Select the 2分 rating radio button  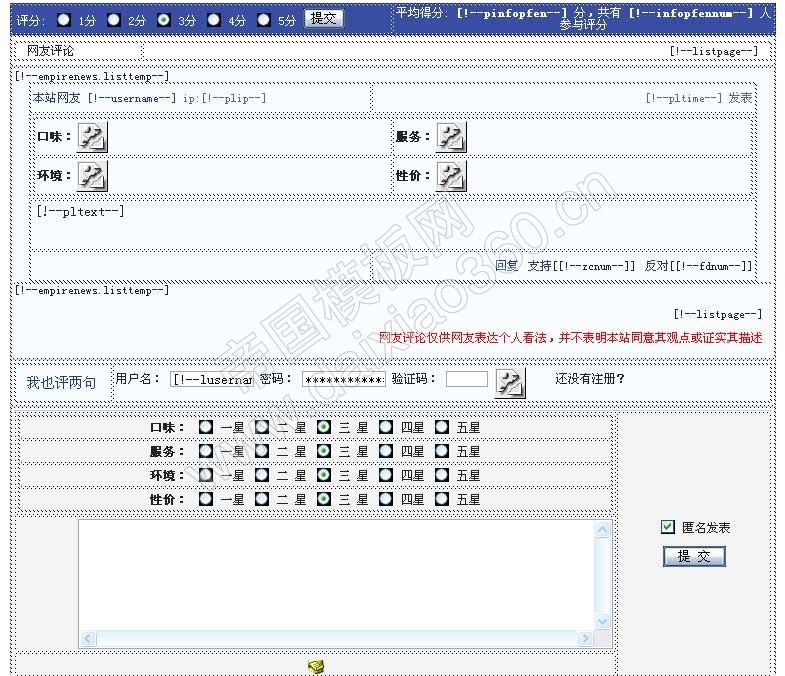tap(114, 20)
